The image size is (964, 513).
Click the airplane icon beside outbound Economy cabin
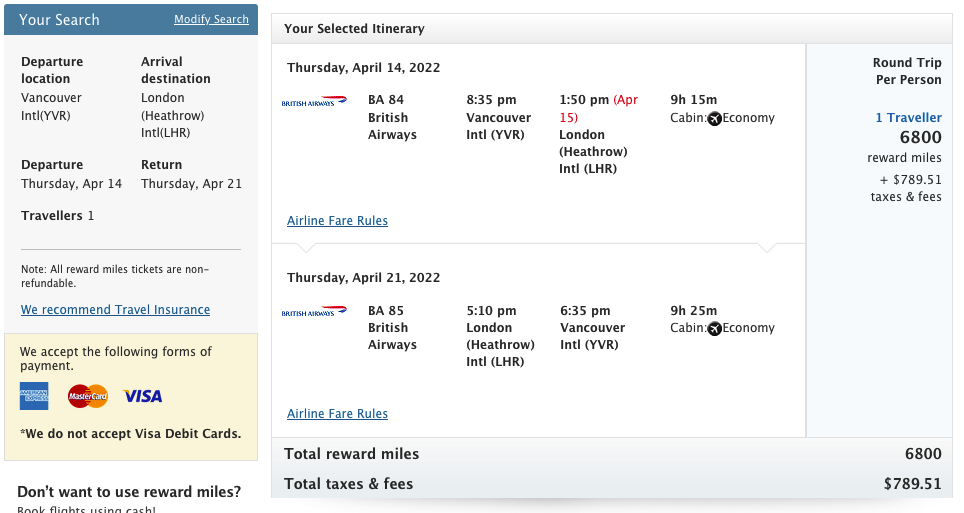714,119
